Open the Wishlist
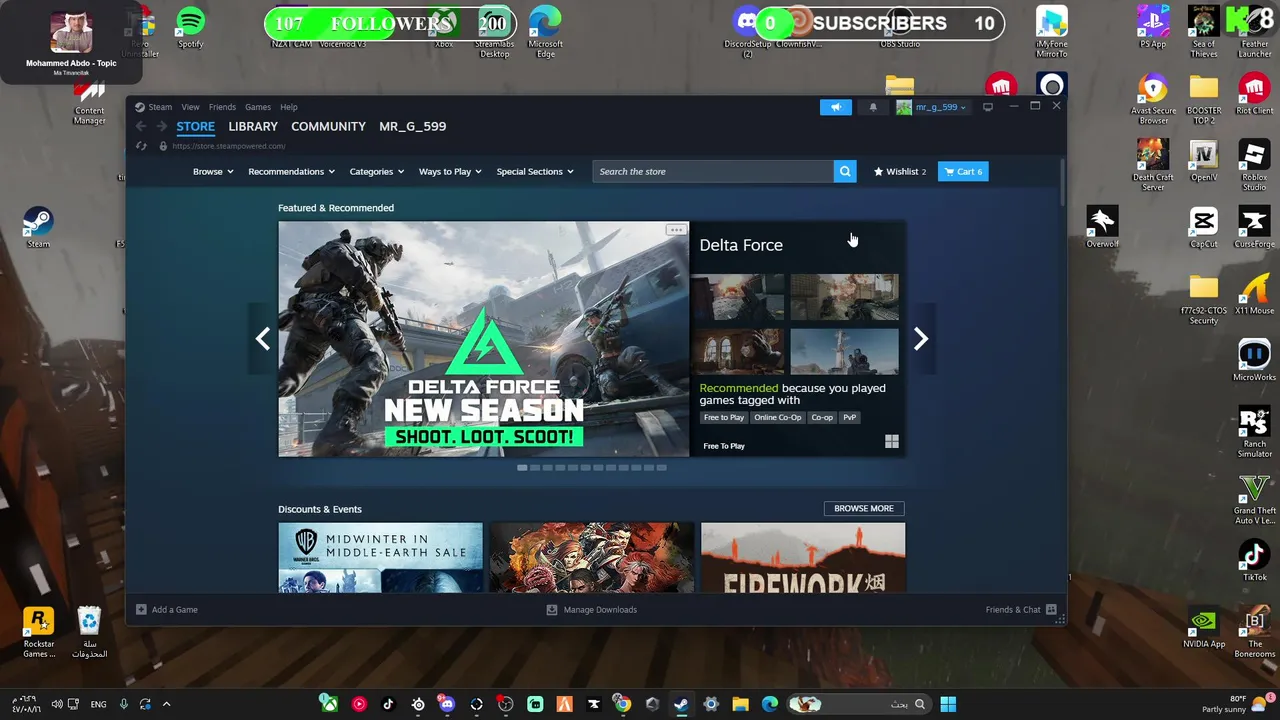 pos(900,172)
